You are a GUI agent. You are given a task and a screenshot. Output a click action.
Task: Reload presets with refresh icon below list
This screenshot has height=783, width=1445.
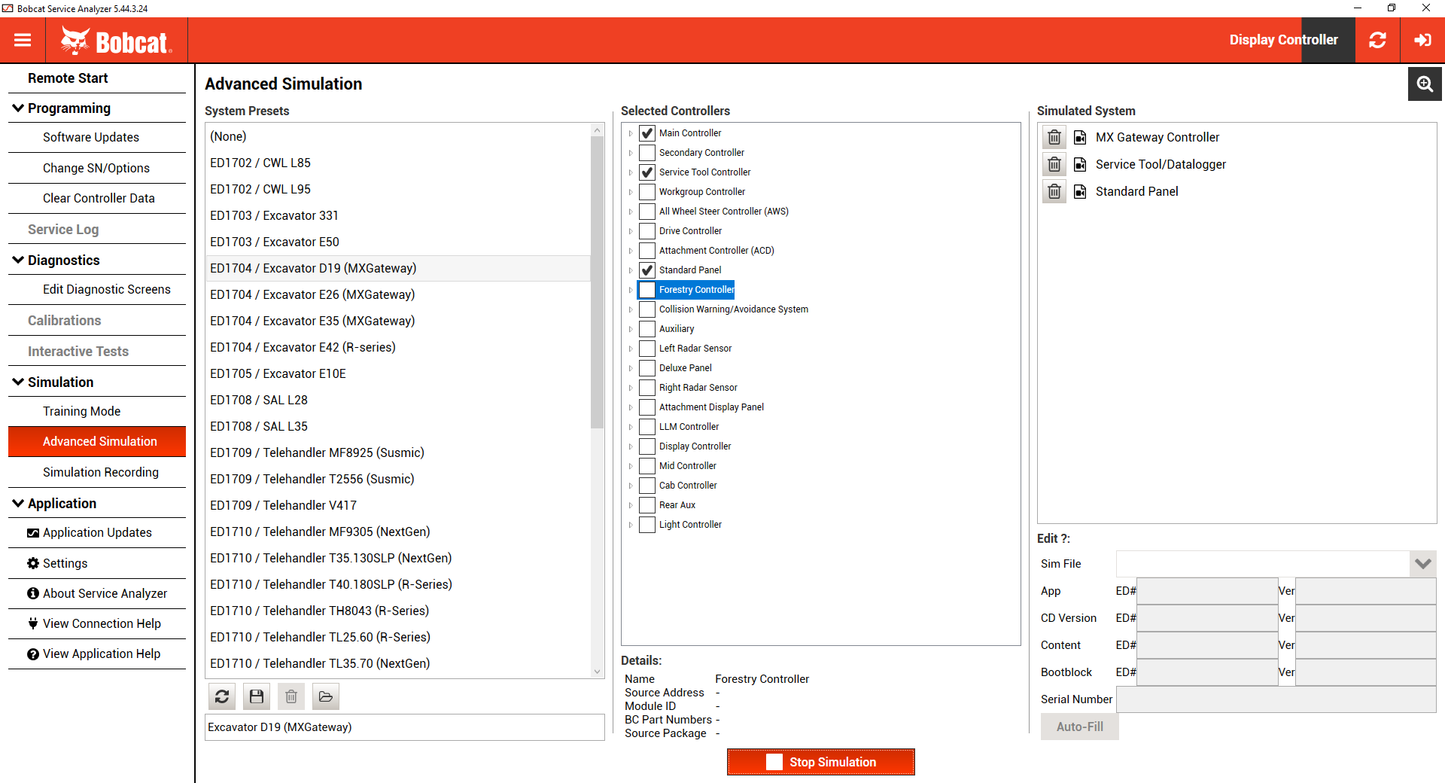click(x=222, y=696)
